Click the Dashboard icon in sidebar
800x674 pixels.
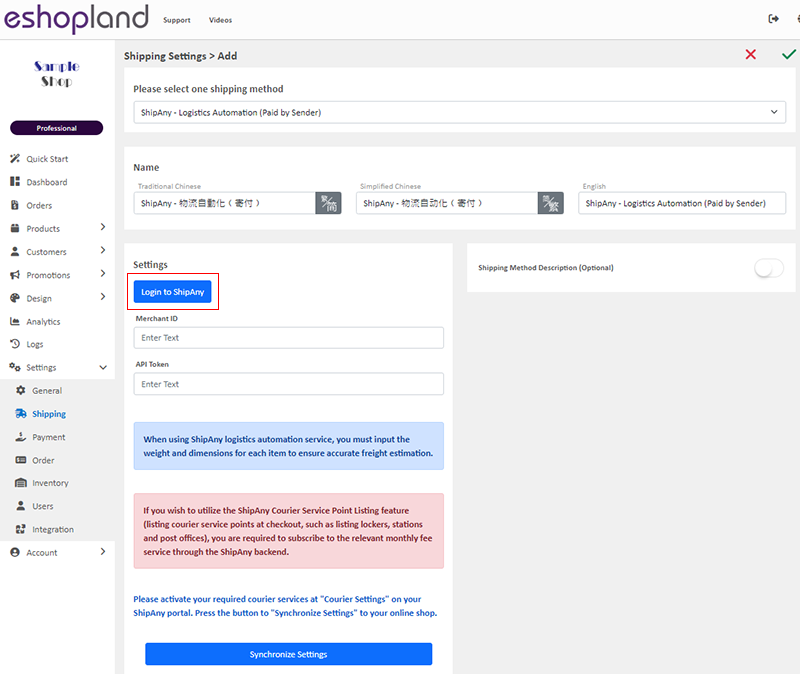[15, 182]
